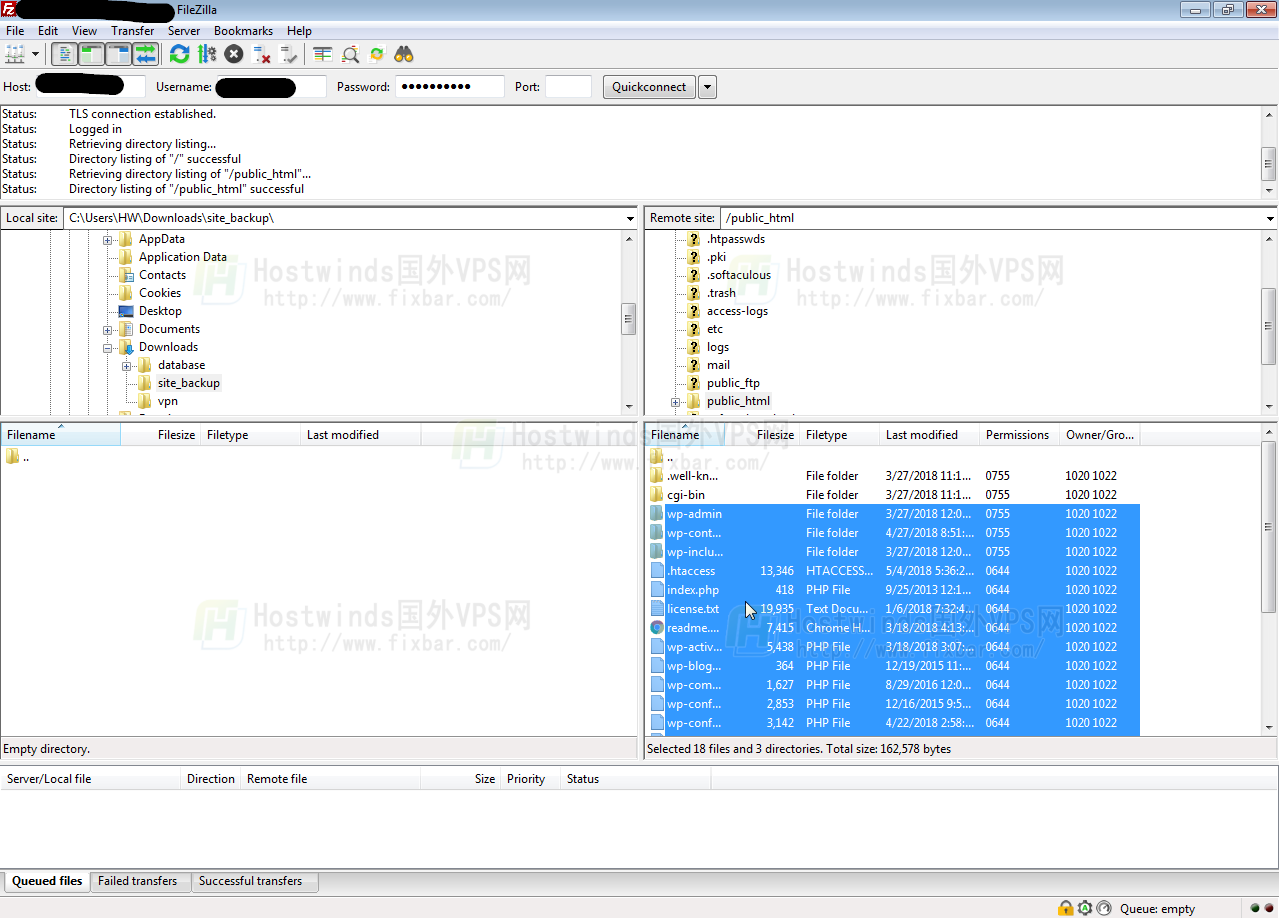The image size is (1279, 918).
Task: Cancel the current operation
Action: 234,54
